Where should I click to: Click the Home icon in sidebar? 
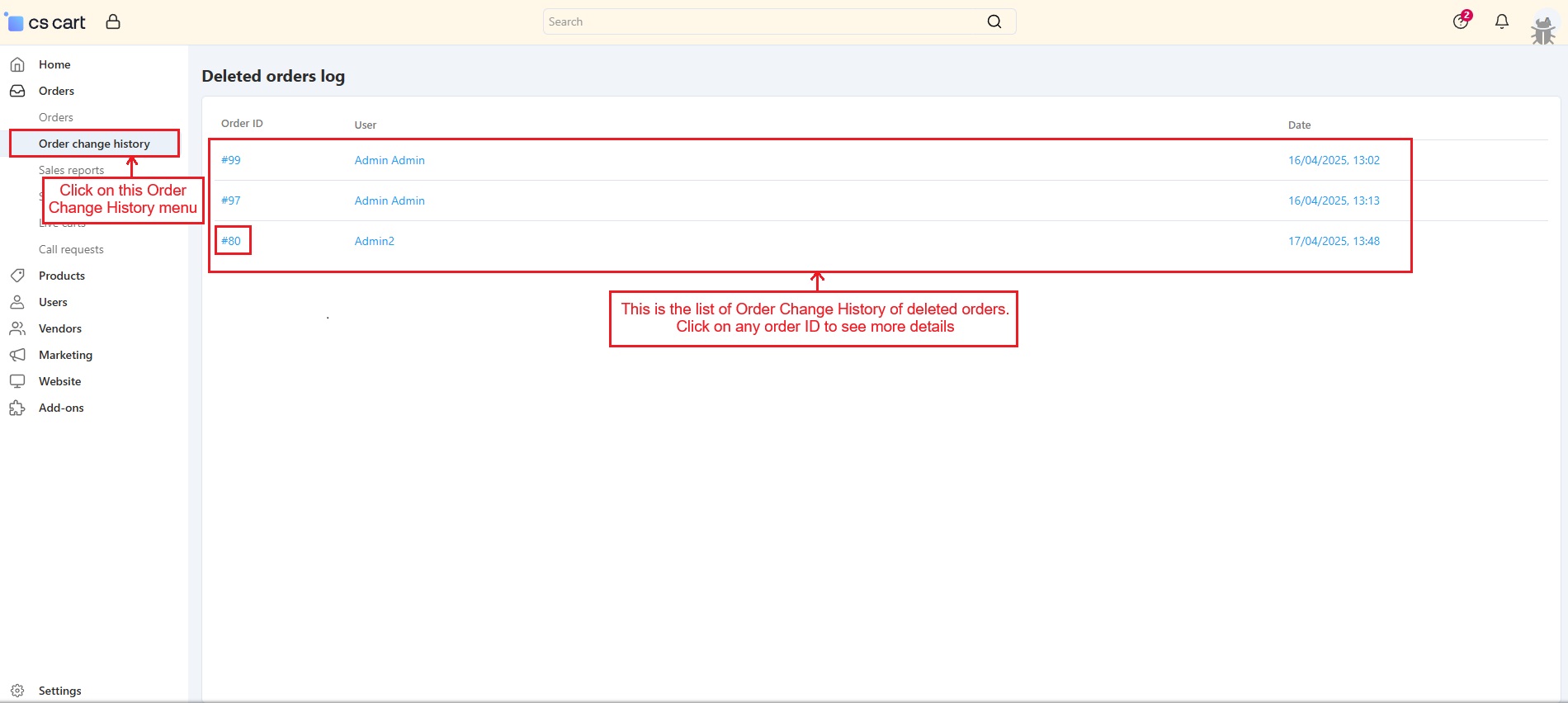[x=17, y=64]
